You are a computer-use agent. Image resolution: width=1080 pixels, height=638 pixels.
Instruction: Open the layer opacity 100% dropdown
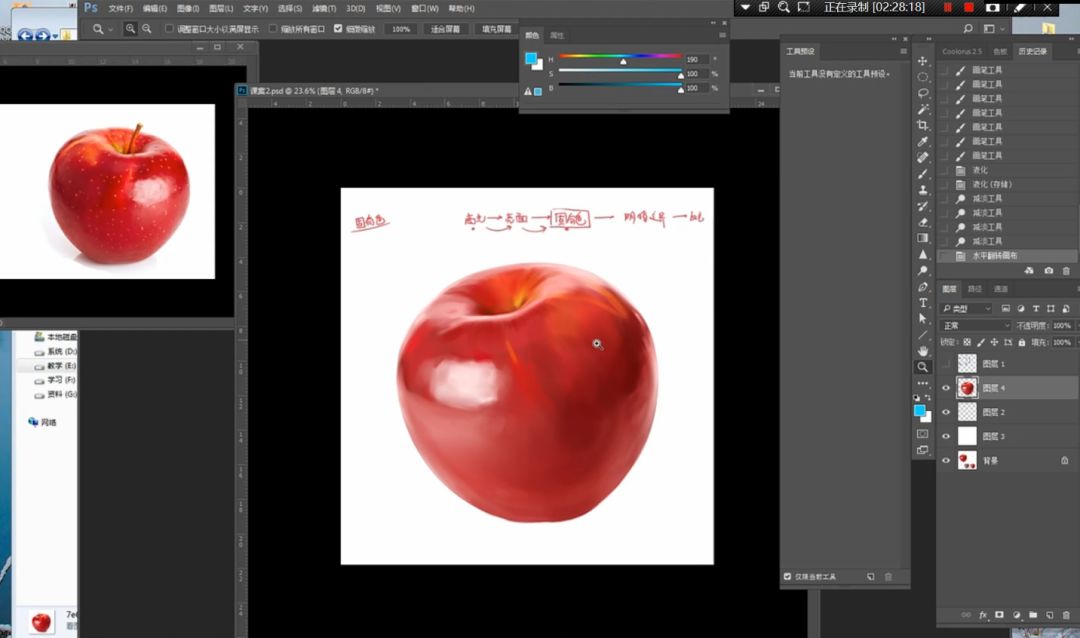click(1063, 325)
